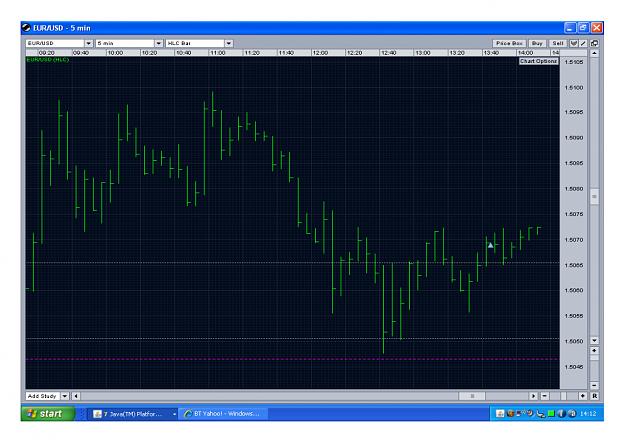Switch to the Java(TM) Platform taskbar item
This screenshot has width=625, height=442.
coord(134,414)
